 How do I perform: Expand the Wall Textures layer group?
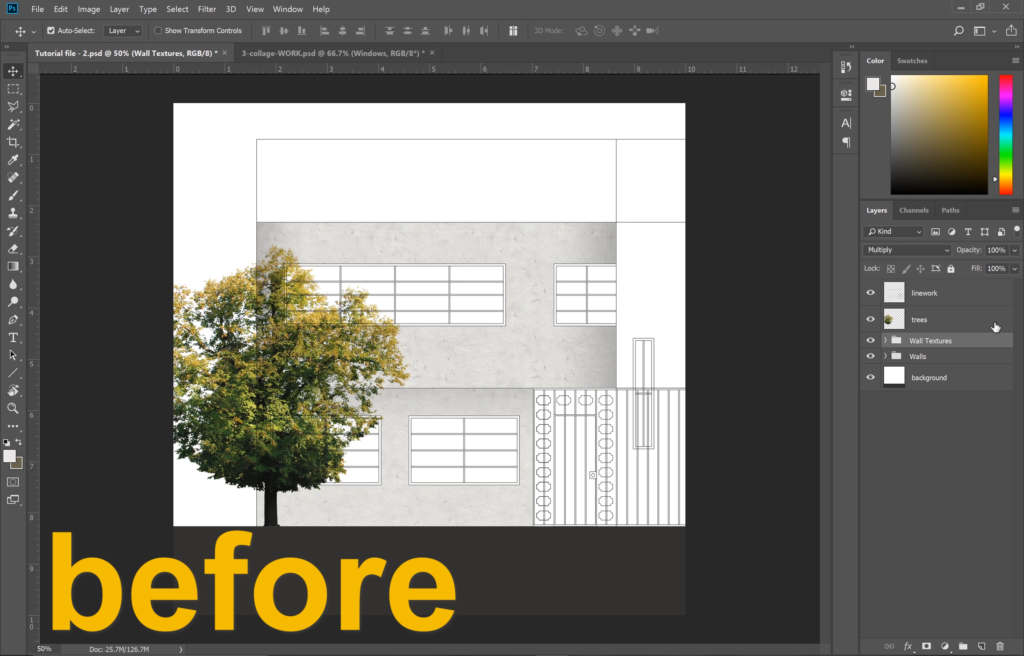(x=885, y=341)
